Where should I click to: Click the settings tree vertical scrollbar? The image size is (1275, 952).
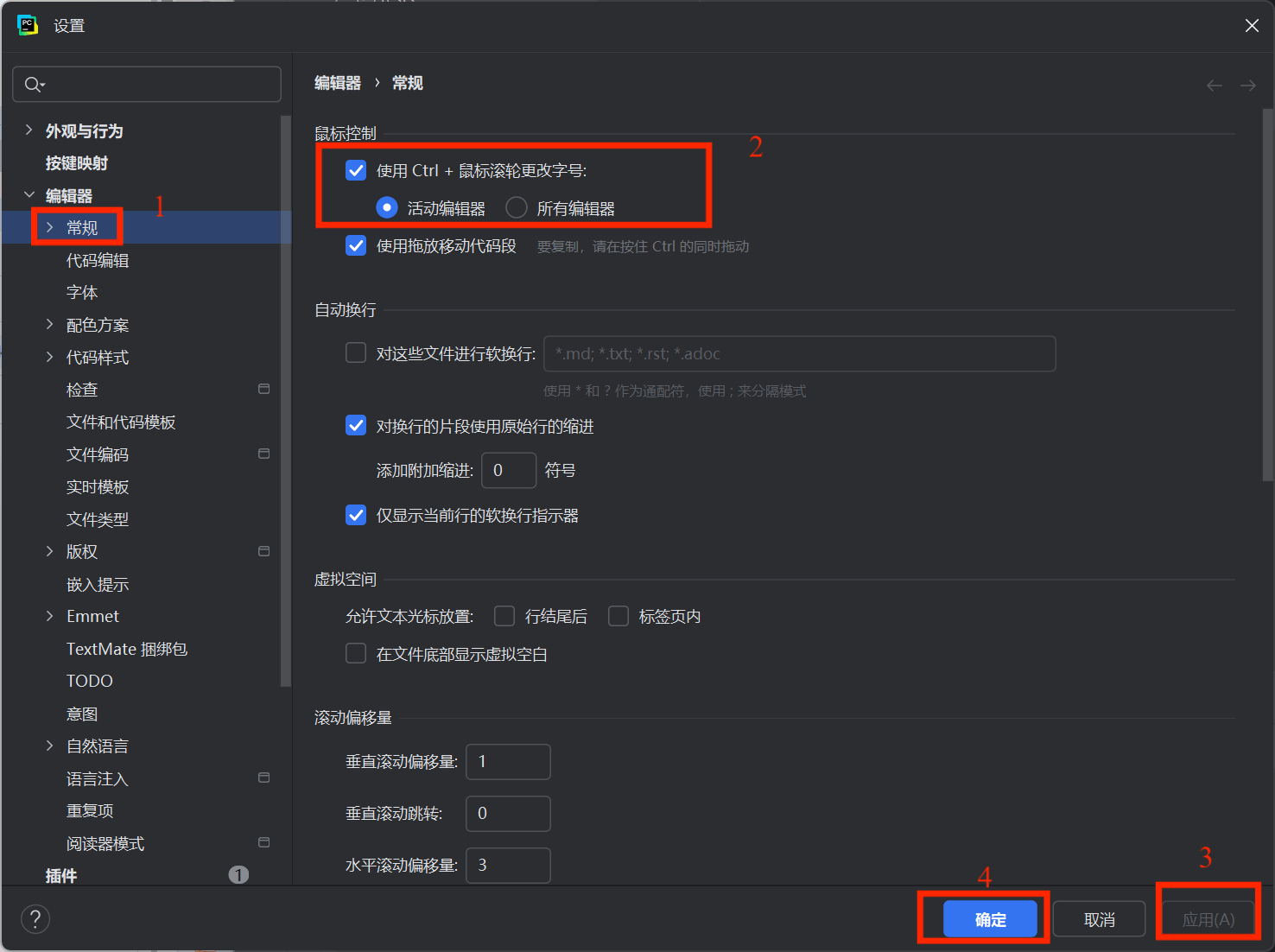pyautogui.click(x=285, y=402)
